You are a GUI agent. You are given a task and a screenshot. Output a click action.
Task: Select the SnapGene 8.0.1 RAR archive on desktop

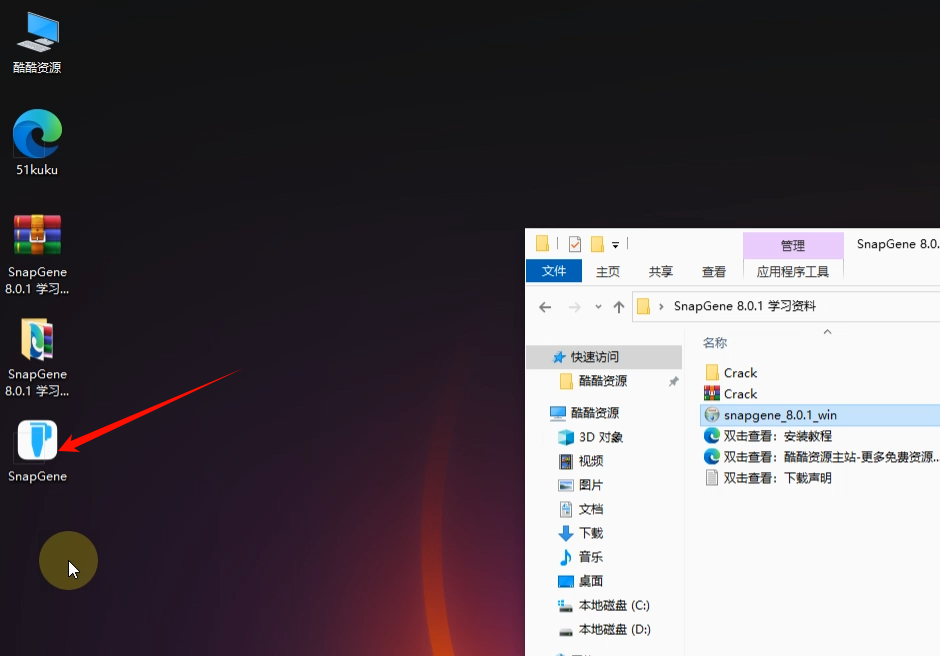[37, 235]
